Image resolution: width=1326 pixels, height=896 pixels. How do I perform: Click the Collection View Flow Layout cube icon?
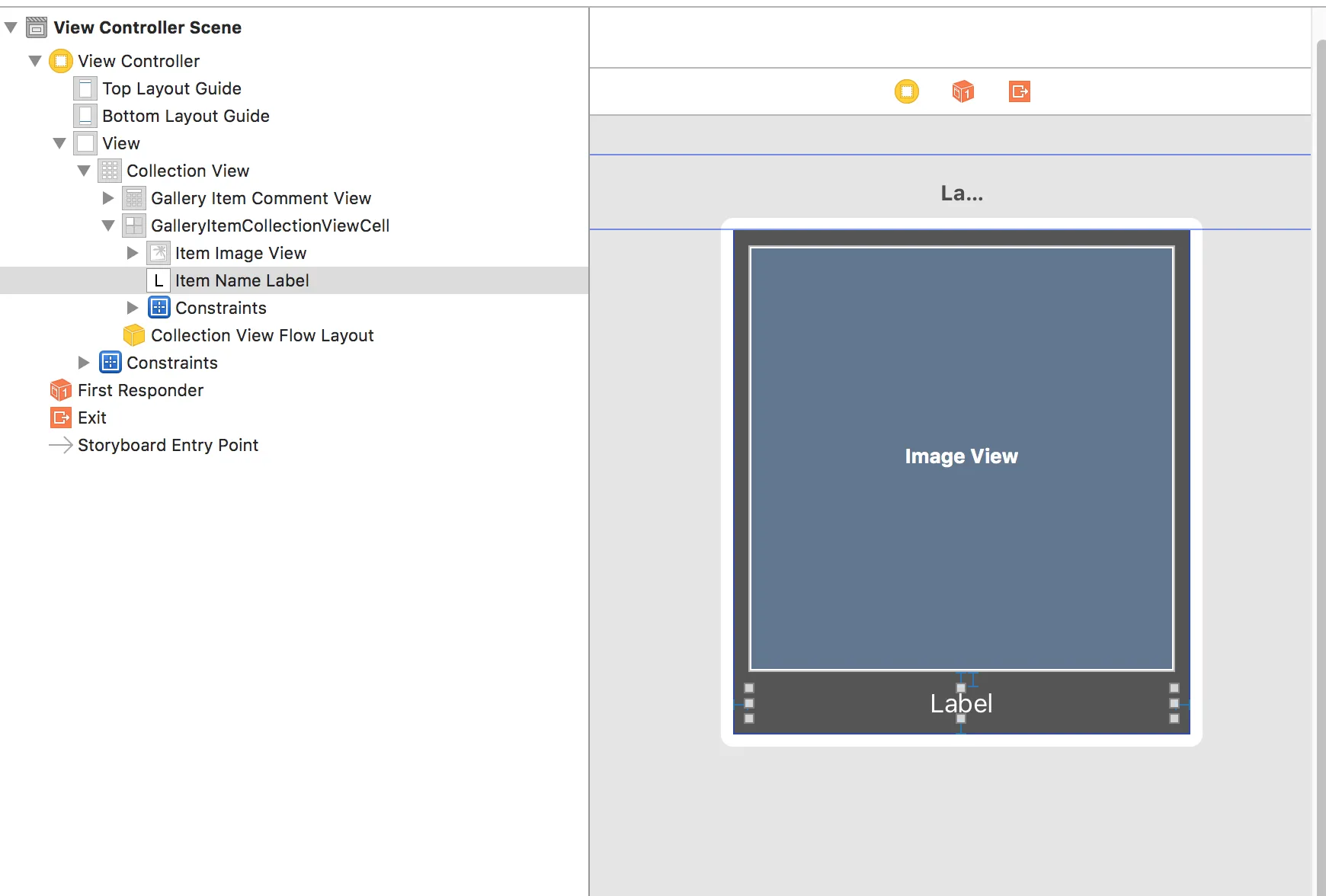[134, 335]
